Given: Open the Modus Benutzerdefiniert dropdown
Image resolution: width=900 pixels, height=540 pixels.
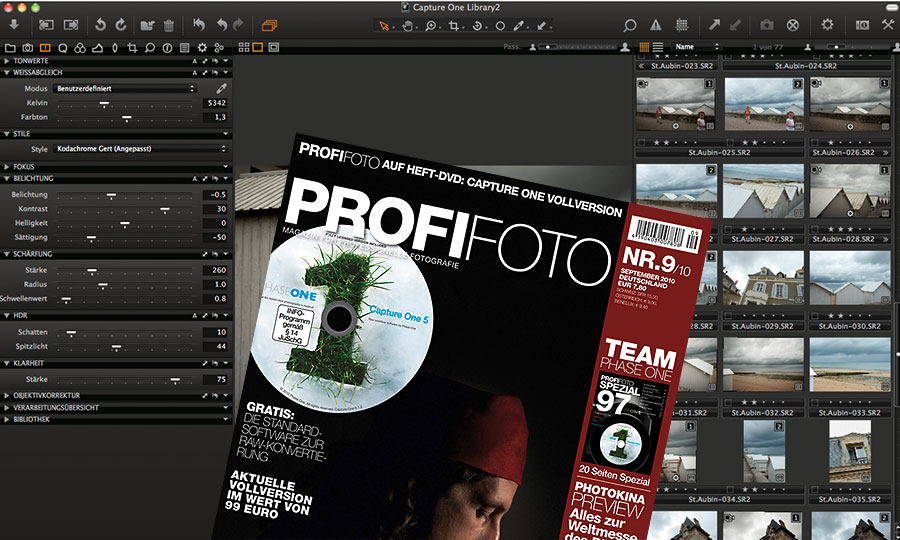Looking at the screenshot, I should pos(124,89).
